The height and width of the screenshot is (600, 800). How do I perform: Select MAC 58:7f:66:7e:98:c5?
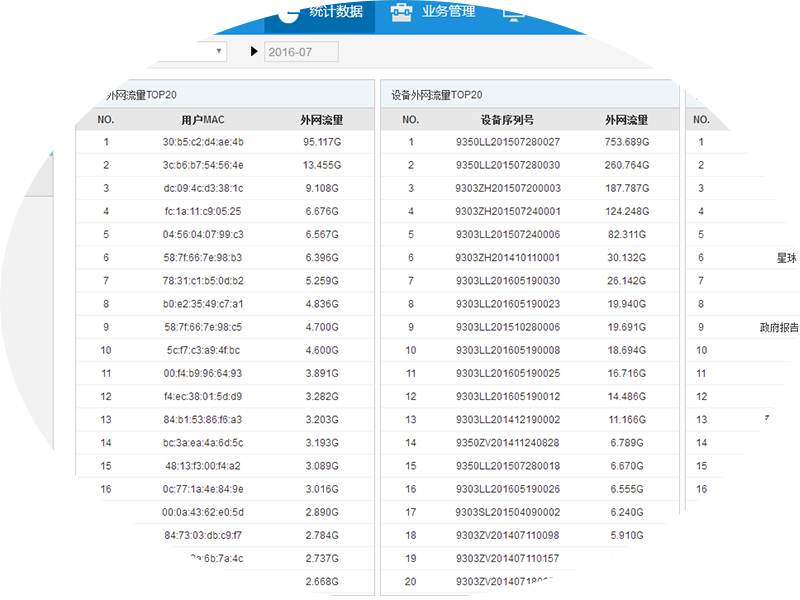pos(203,327)
